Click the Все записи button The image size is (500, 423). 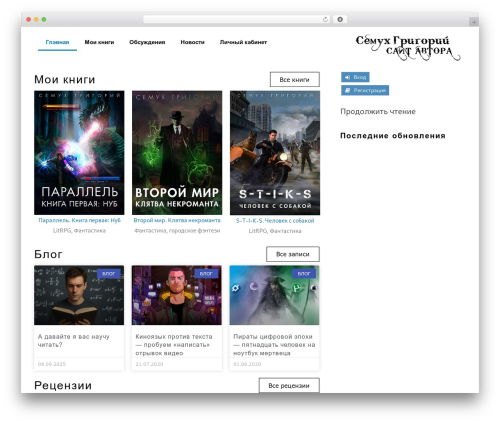pos(293,254)
